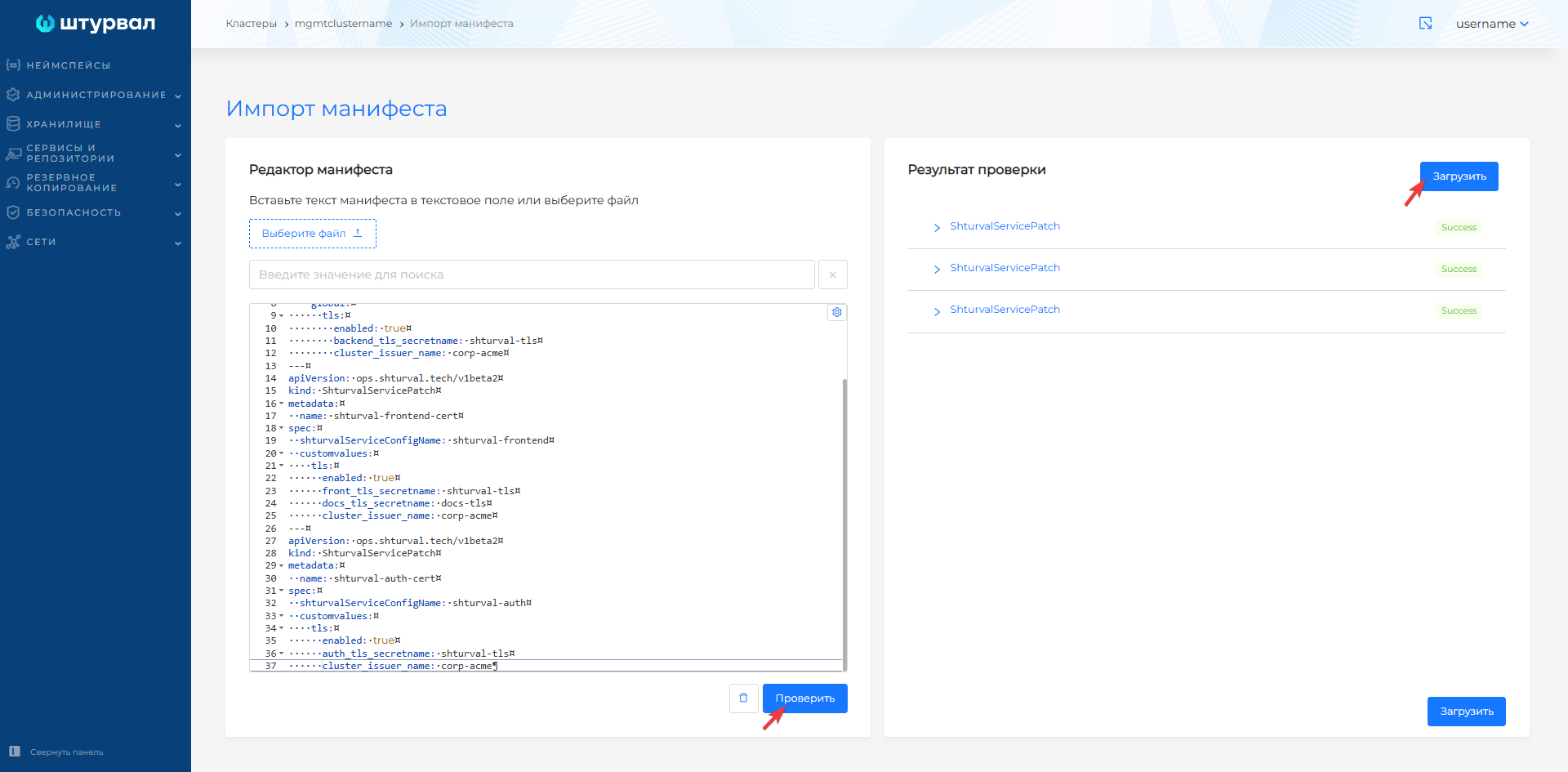Click the top Загрузить button
The height and width of the screenshot is (772, 1568).
pyautogui.click(x=1459, y=176)
